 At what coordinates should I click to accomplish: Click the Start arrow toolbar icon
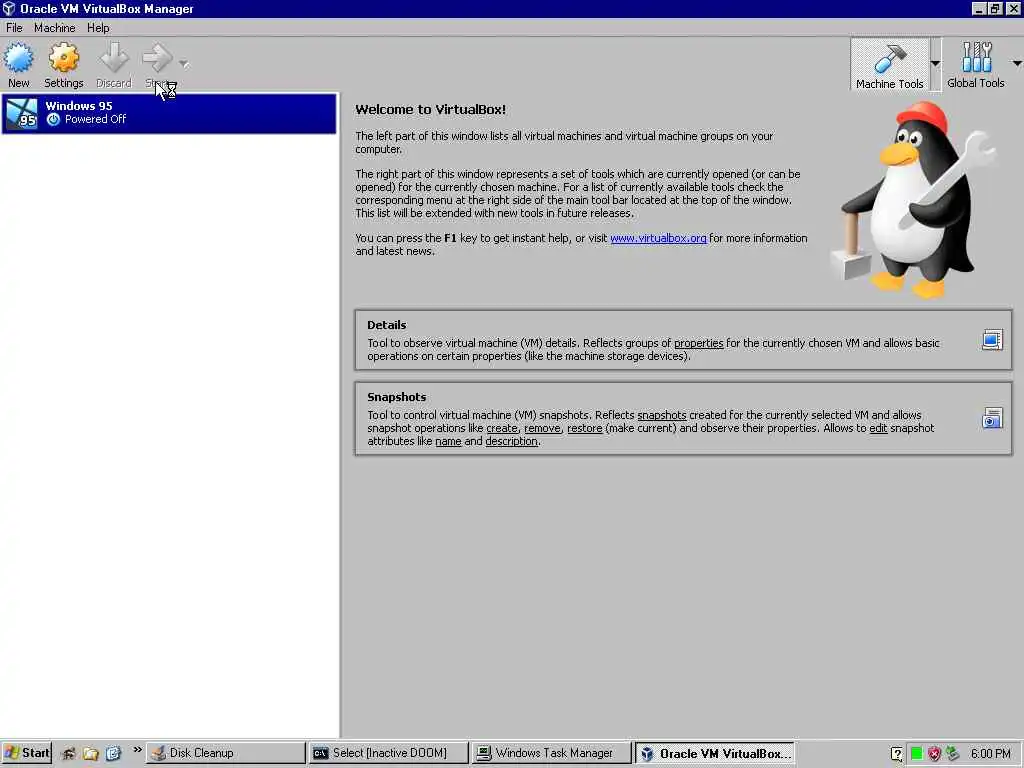pyautogui.click(x=157, y=58)
